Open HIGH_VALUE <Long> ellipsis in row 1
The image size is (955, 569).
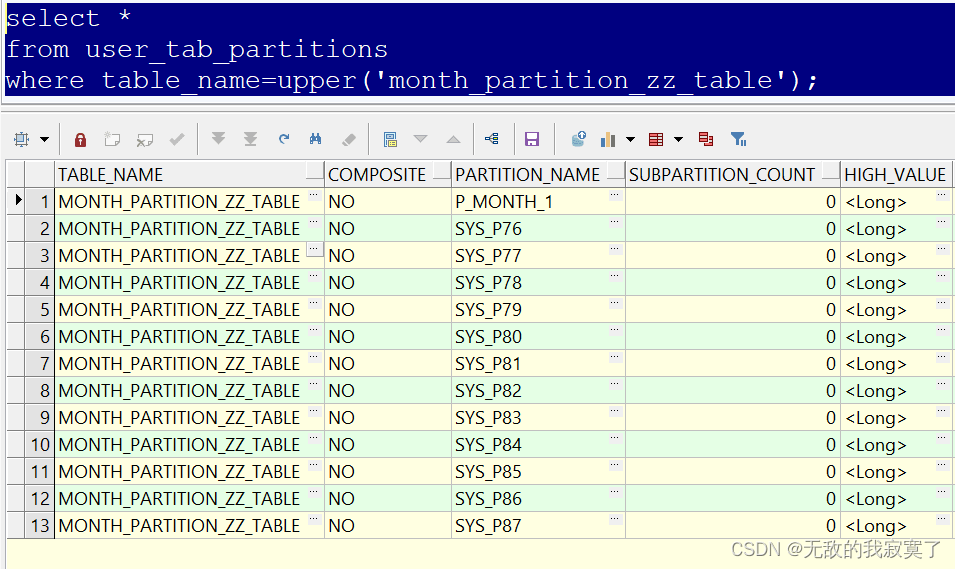[942, 196]
